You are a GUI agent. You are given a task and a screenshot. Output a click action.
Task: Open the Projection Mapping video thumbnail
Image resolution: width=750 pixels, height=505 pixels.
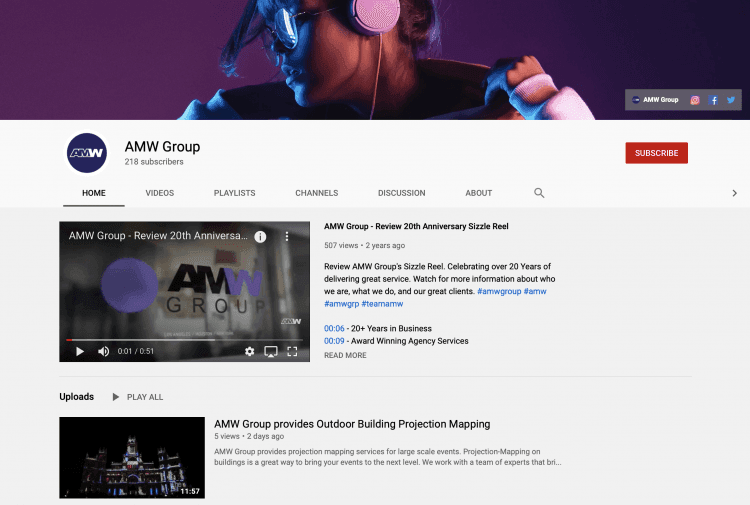click(132, 458)
